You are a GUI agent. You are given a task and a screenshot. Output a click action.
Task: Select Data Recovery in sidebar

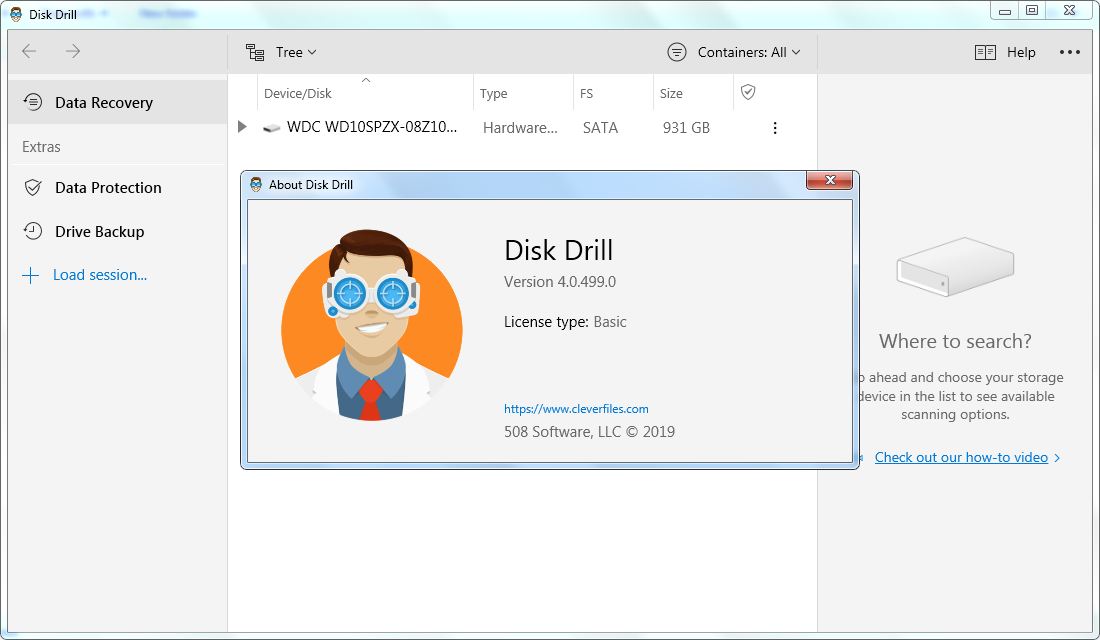tap(104, 102)
